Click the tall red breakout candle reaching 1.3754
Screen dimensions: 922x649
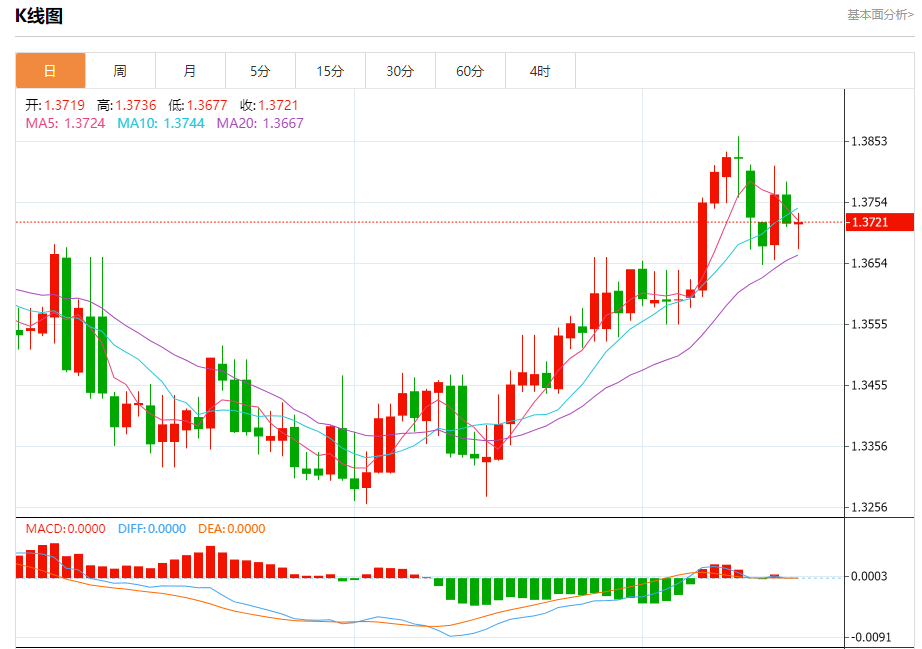[x=703, y=247]
